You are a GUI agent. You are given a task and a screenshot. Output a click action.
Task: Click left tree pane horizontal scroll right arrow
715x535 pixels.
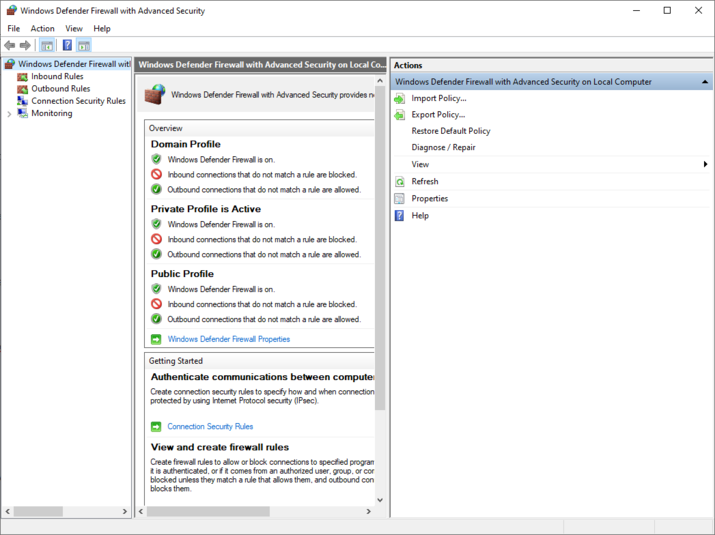124,512
